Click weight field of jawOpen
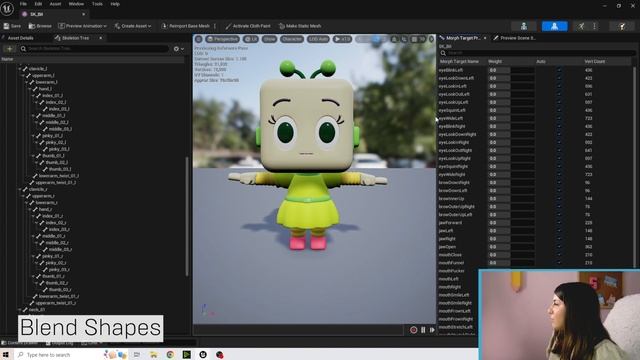Image resolution: width=640 pixels, height=360 pixels. pyautogui.click(x=511, y=247)
